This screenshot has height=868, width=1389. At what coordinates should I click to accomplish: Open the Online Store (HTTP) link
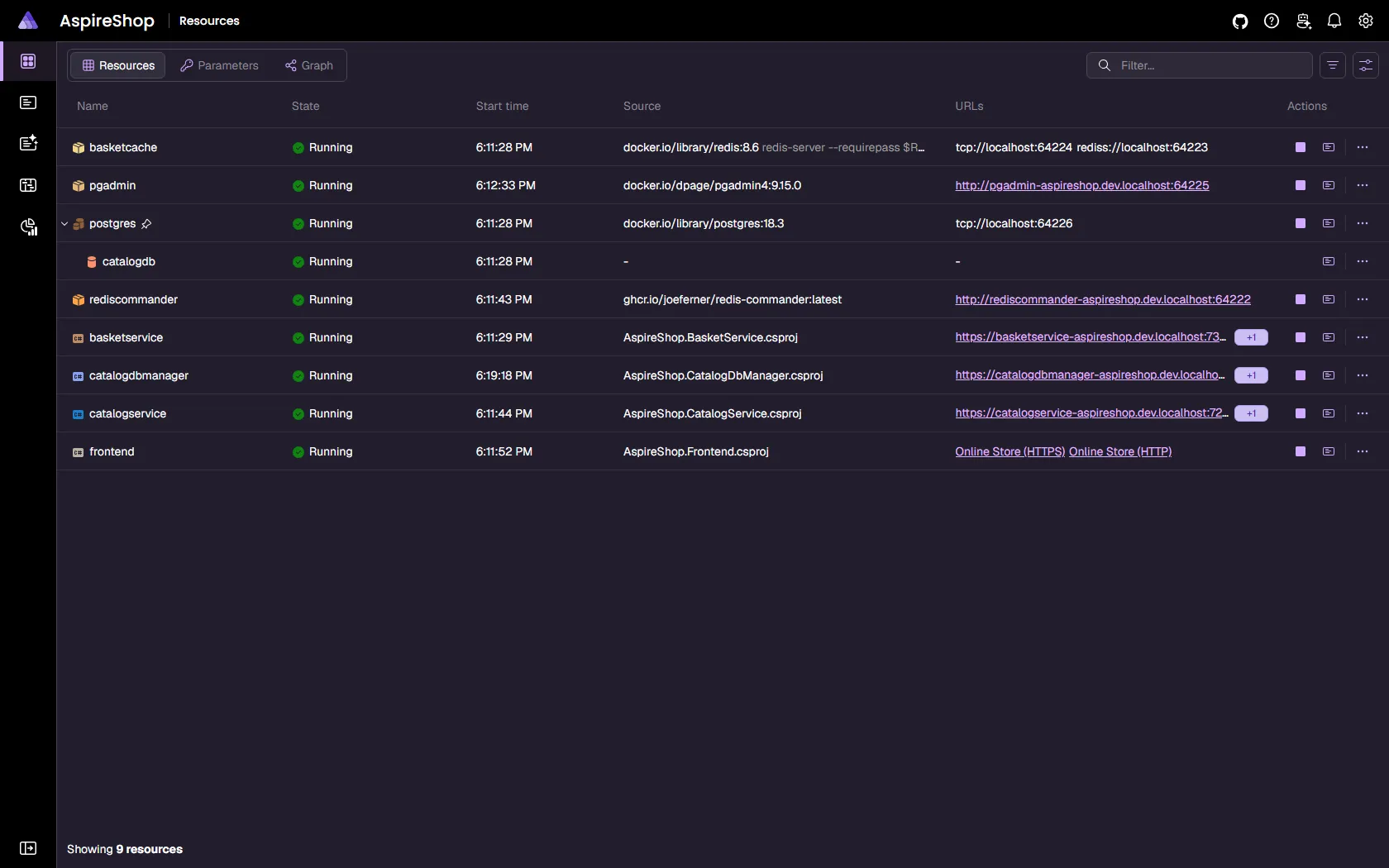(x=1120, y=451)
